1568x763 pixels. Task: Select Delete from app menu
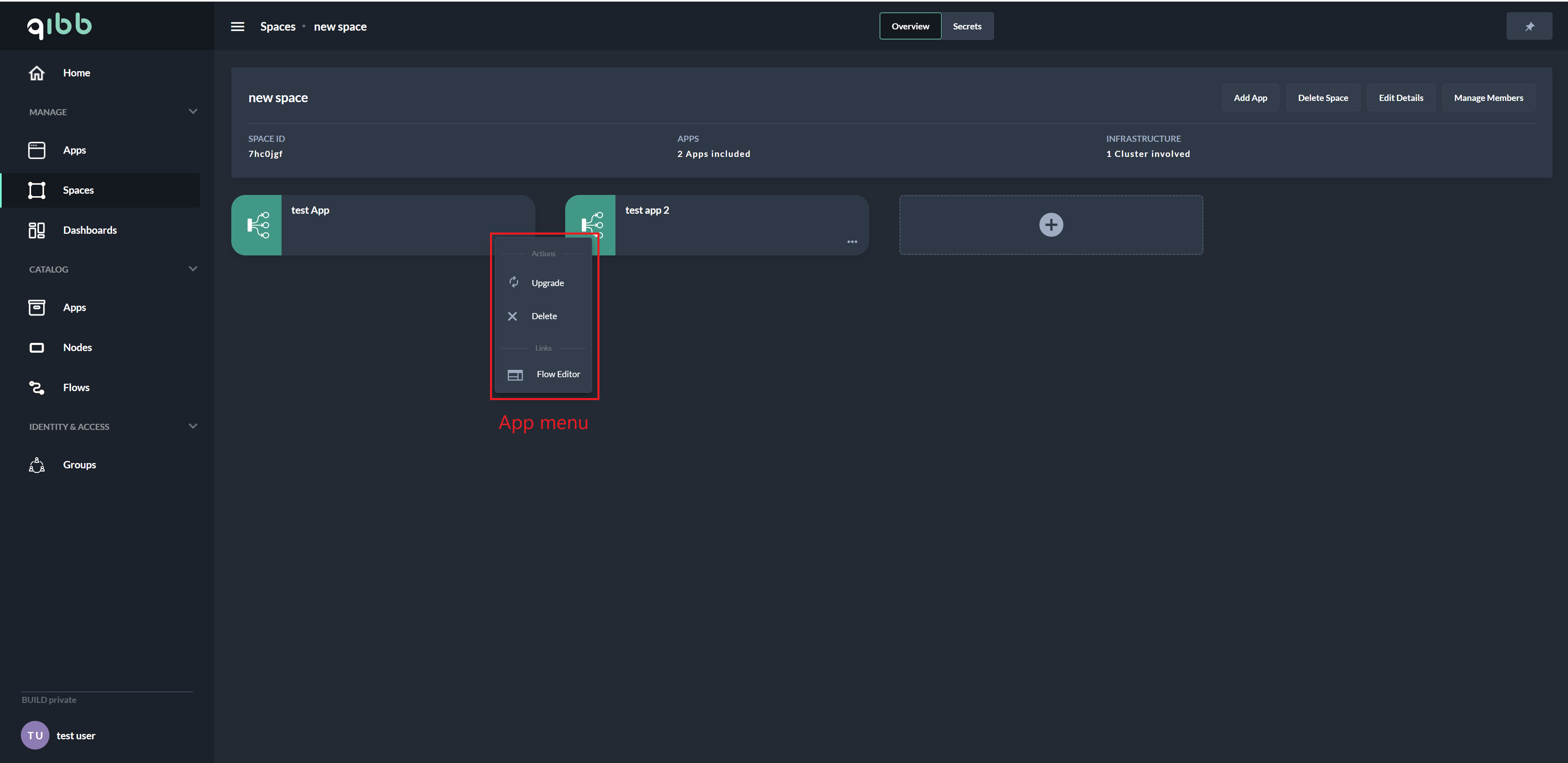544,315
